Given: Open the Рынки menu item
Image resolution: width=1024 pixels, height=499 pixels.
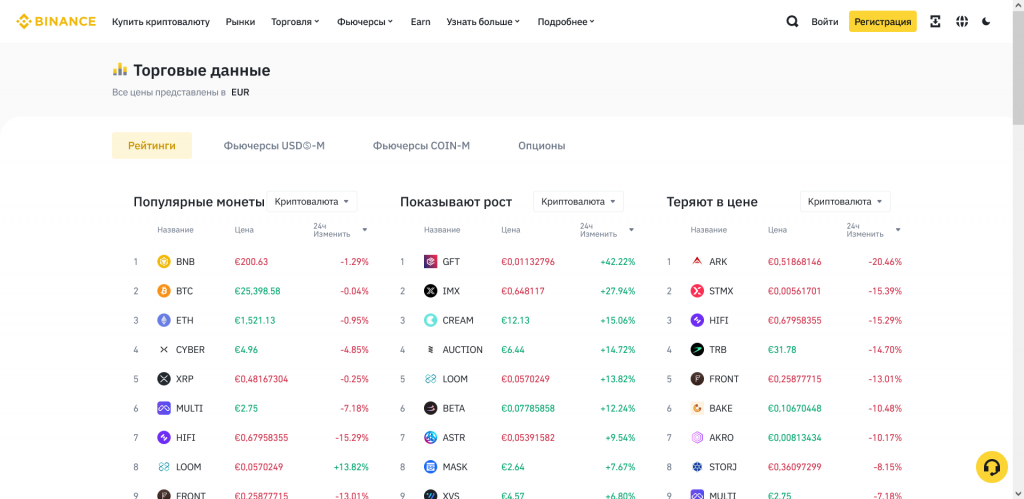Looking at the screenshot, I should [x=240, y=22].
